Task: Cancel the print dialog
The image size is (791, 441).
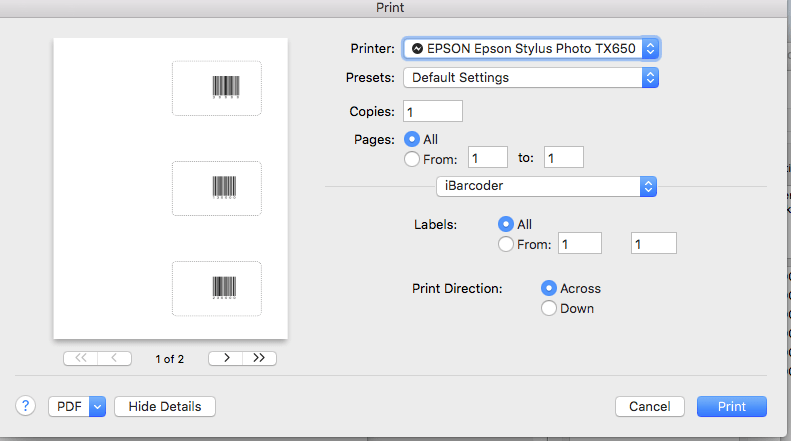Action: pos(650,407)
